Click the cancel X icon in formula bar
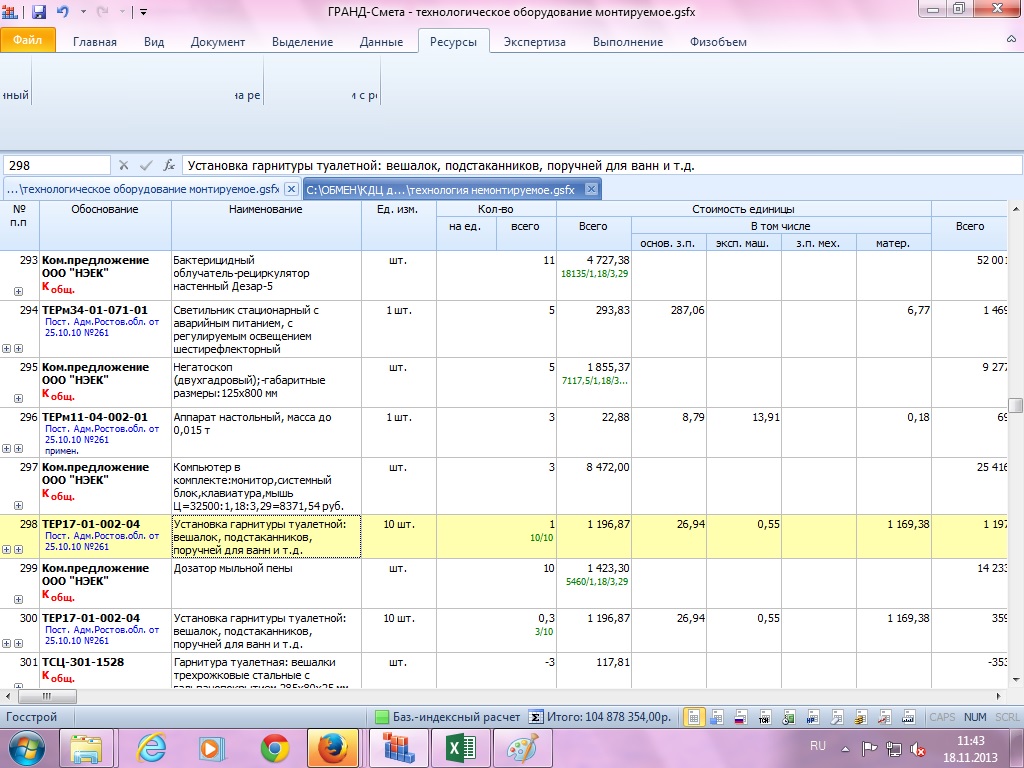Screen dimensions: 1024x768 (124, 165)
